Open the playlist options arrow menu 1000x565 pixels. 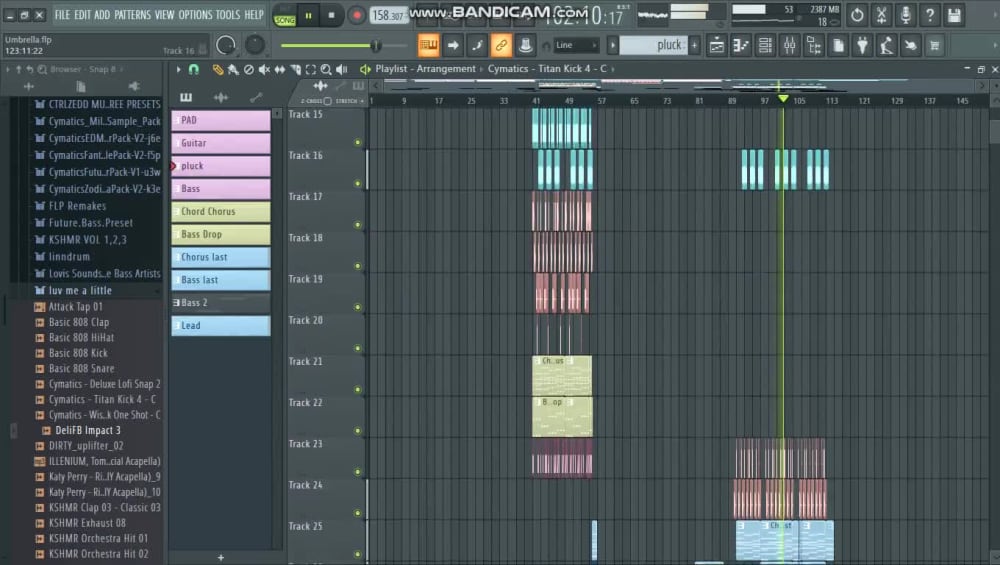[179, 69]
